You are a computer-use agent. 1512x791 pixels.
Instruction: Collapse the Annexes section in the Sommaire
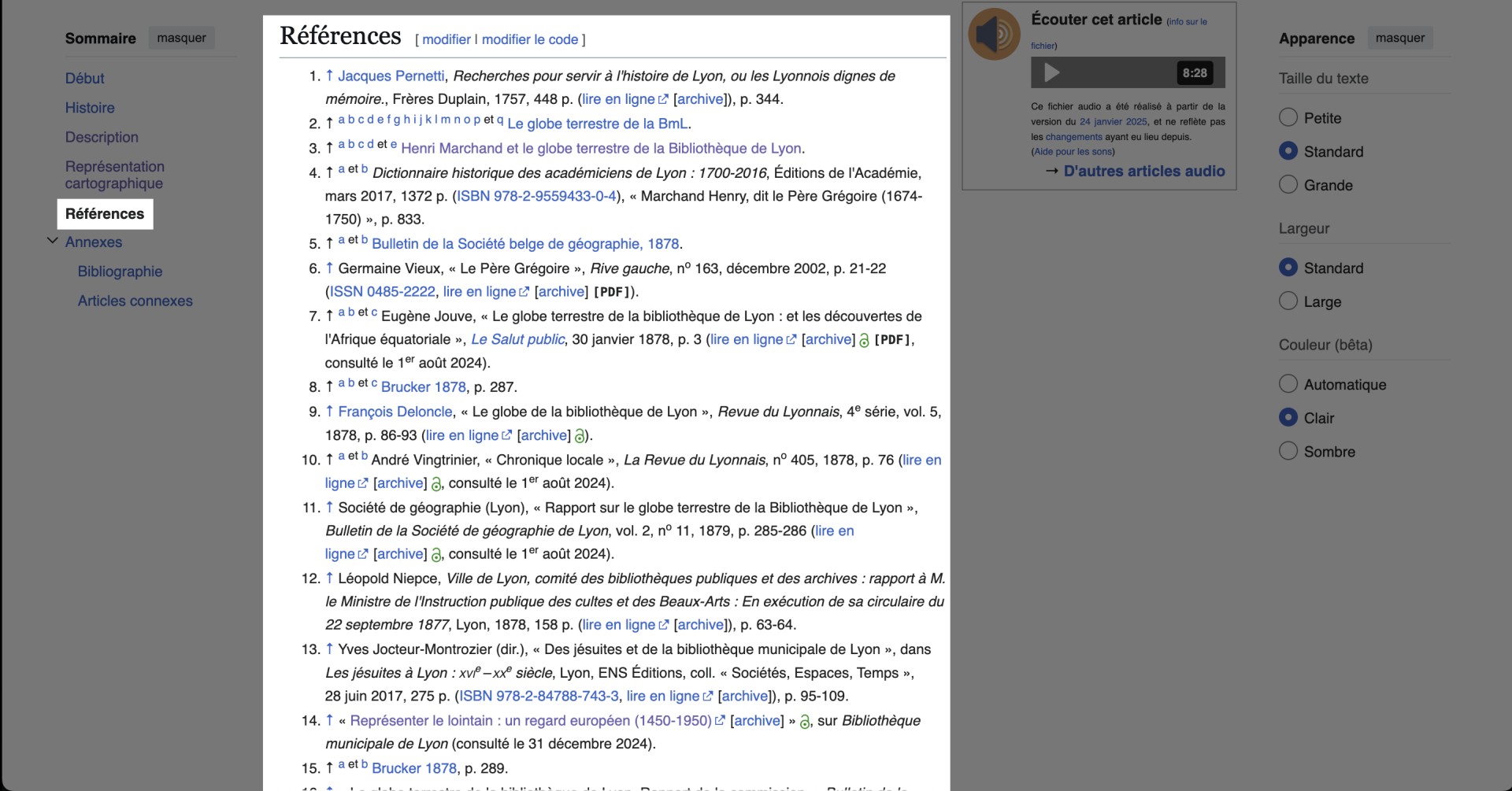point(53,240)
